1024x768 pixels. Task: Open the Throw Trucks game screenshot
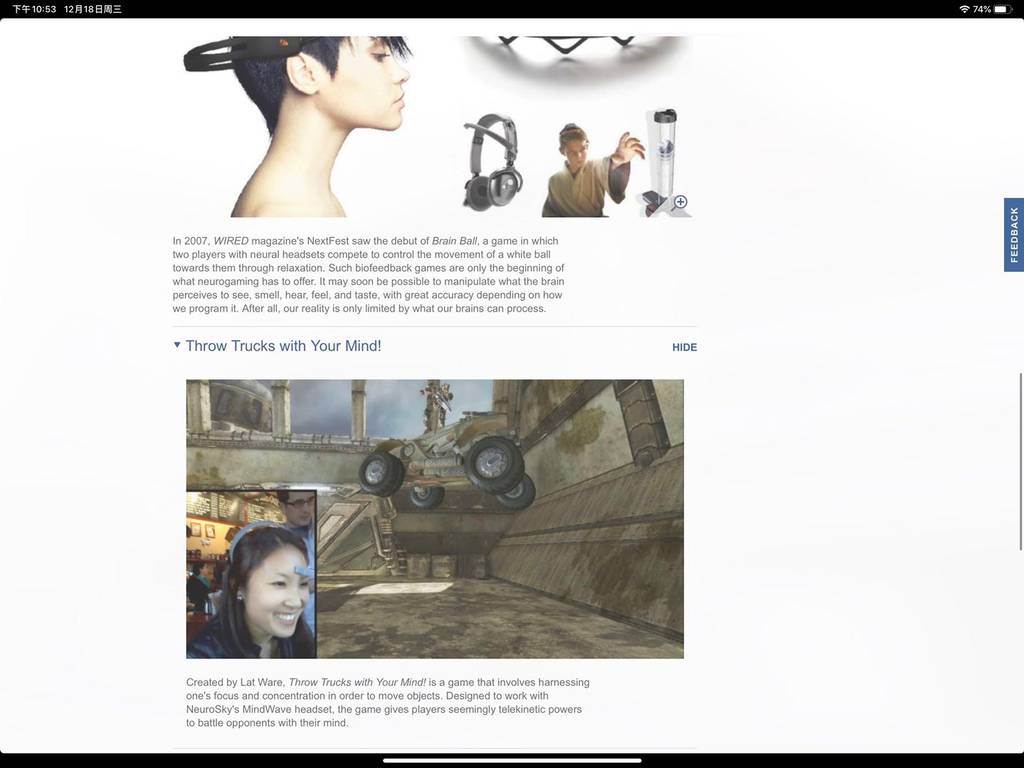435,519
